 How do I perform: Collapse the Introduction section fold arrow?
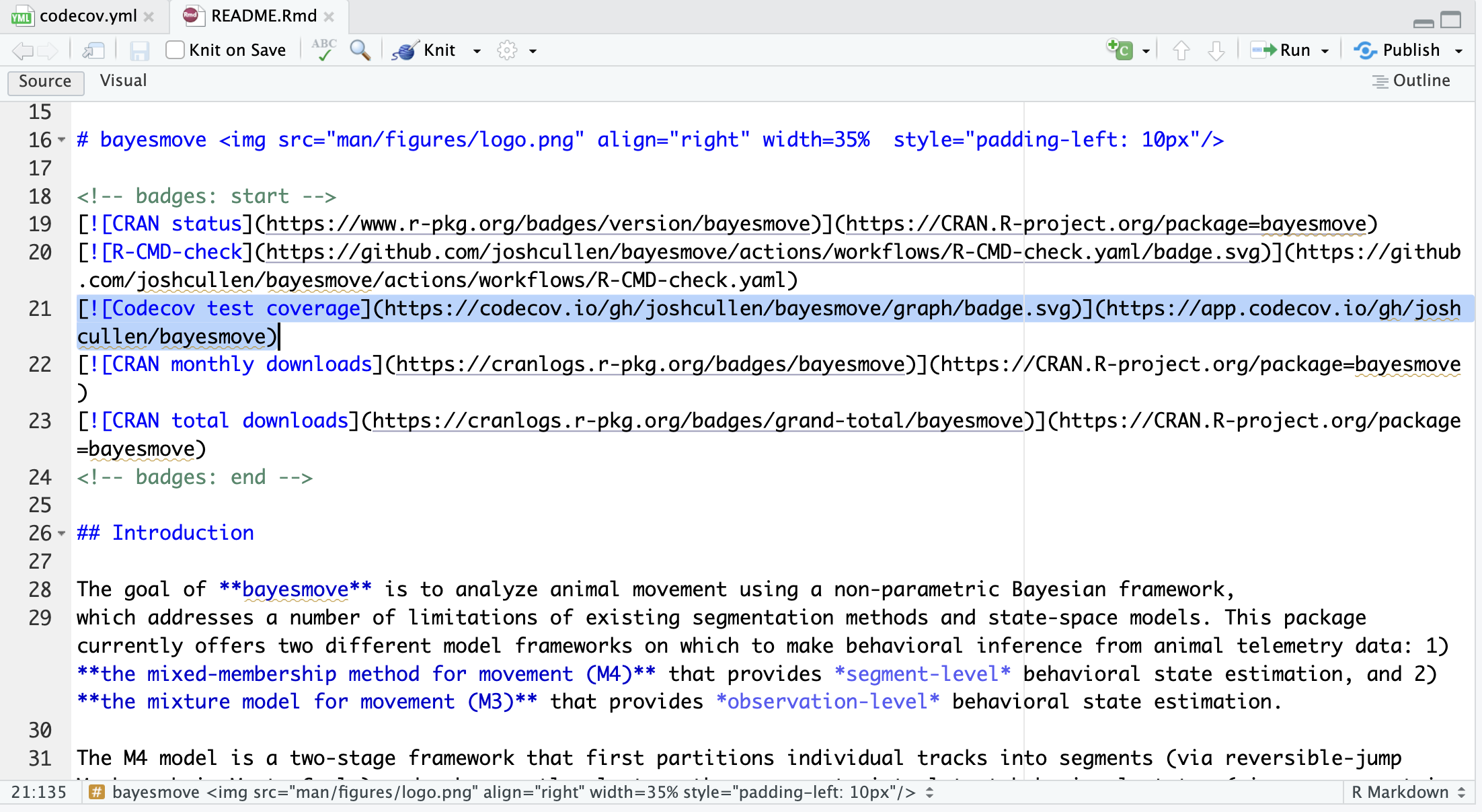[62, 534]
